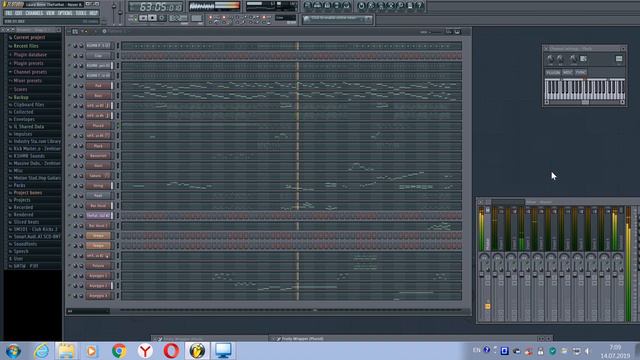Click the fifth view shortcut icon in top toolbar

tap(347, 5)
